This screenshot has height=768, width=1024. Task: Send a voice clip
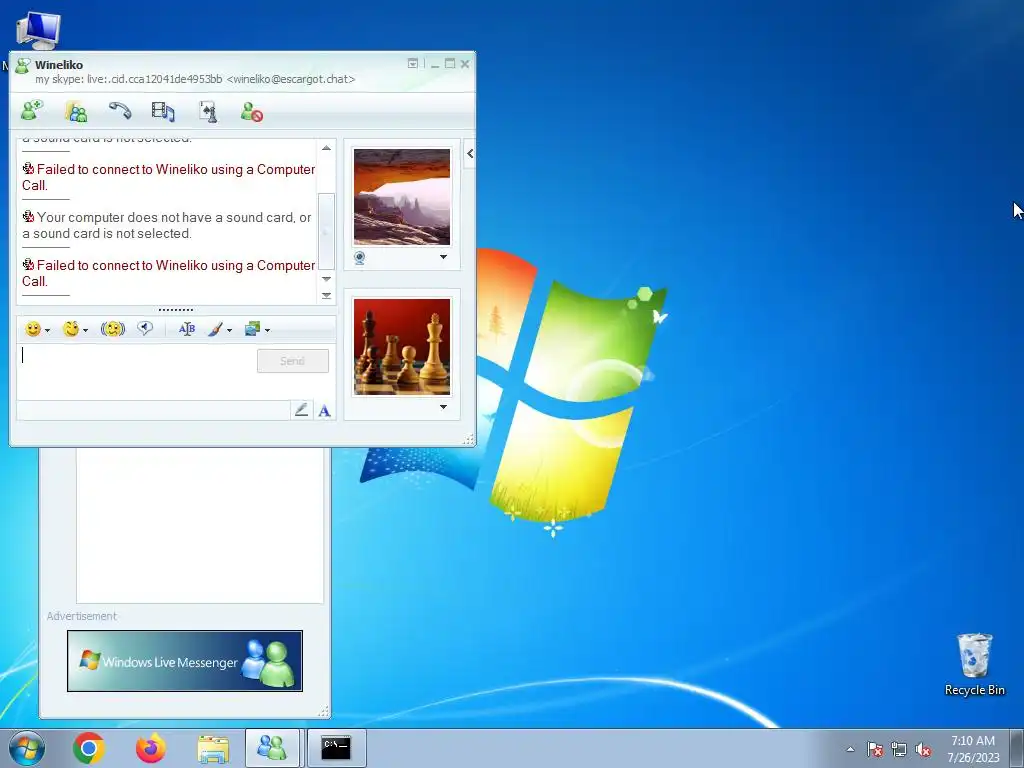pos(145,328)
